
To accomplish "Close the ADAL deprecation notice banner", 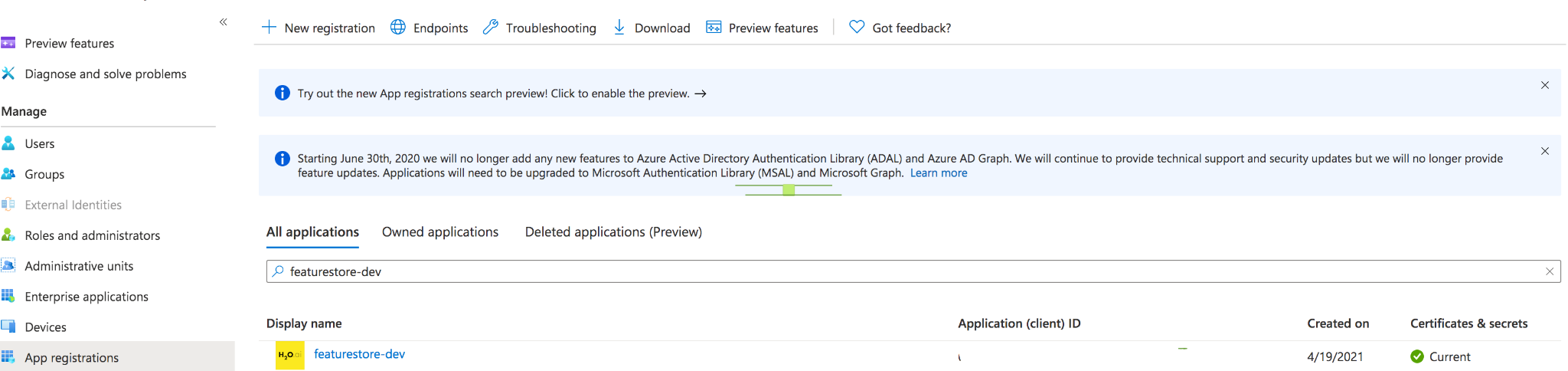I will (x=1544, y=151).
